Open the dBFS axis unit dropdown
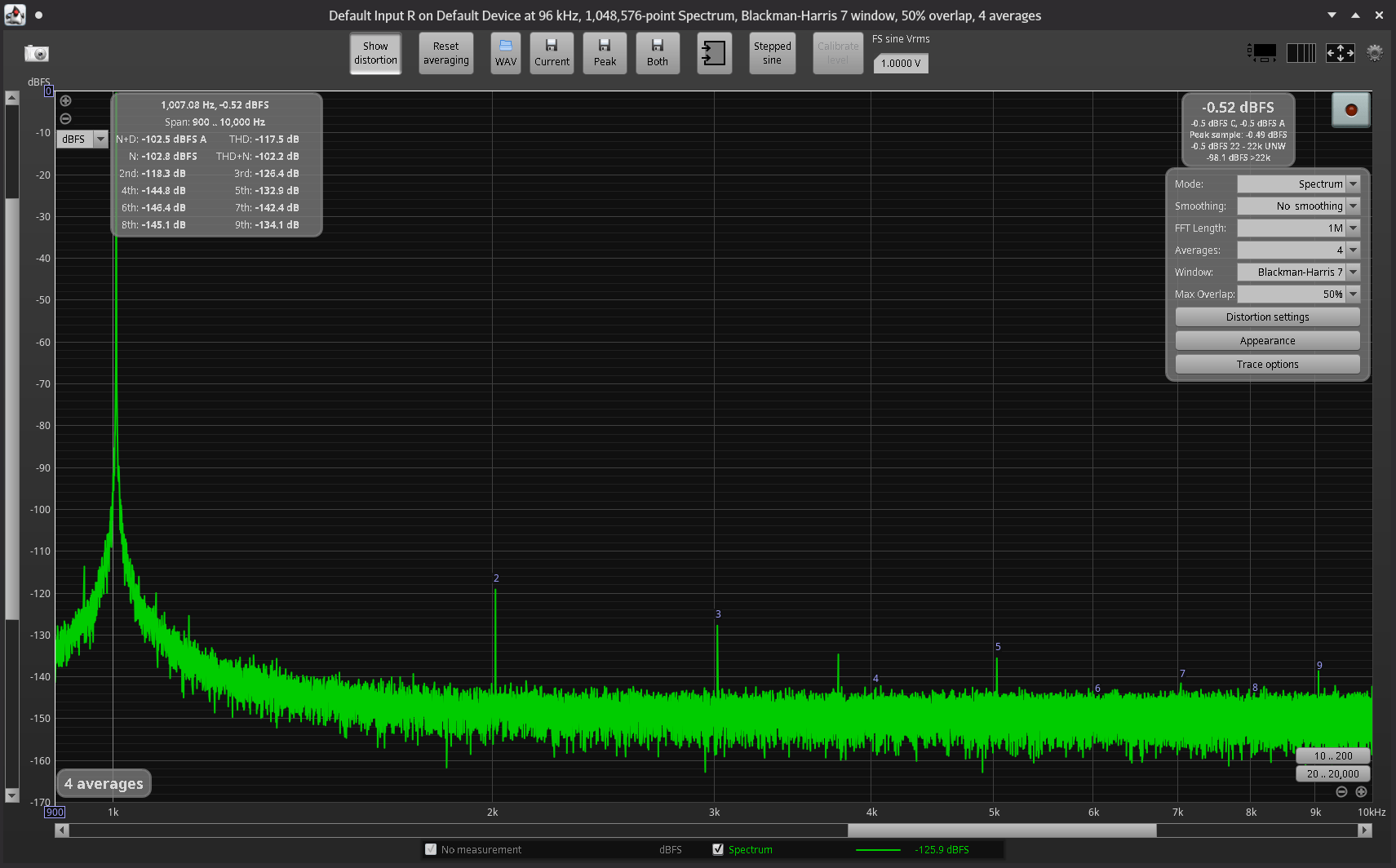Viewport: 1396px width, 868px height. coord(82,139)
